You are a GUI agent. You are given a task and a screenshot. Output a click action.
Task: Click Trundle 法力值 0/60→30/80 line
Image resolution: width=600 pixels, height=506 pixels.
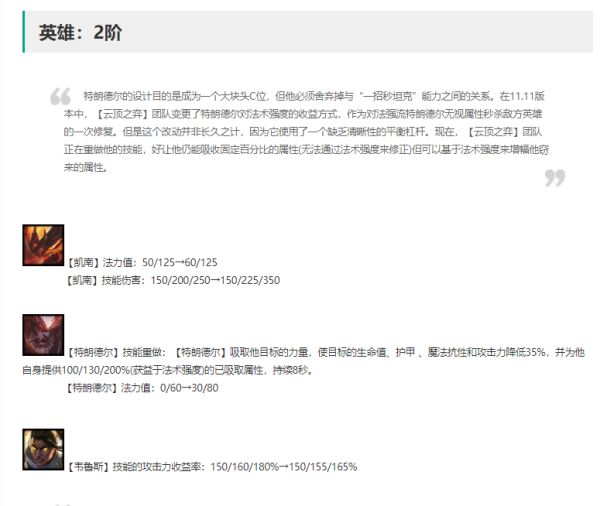coord(142,388)
